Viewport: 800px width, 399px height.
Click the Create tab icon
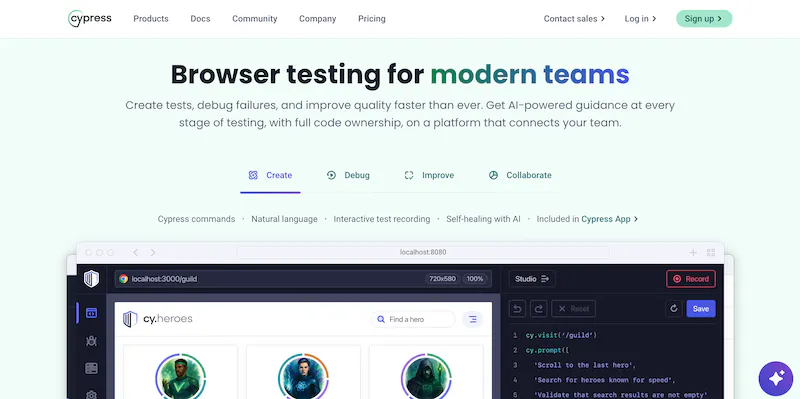[x=253, y=176]
